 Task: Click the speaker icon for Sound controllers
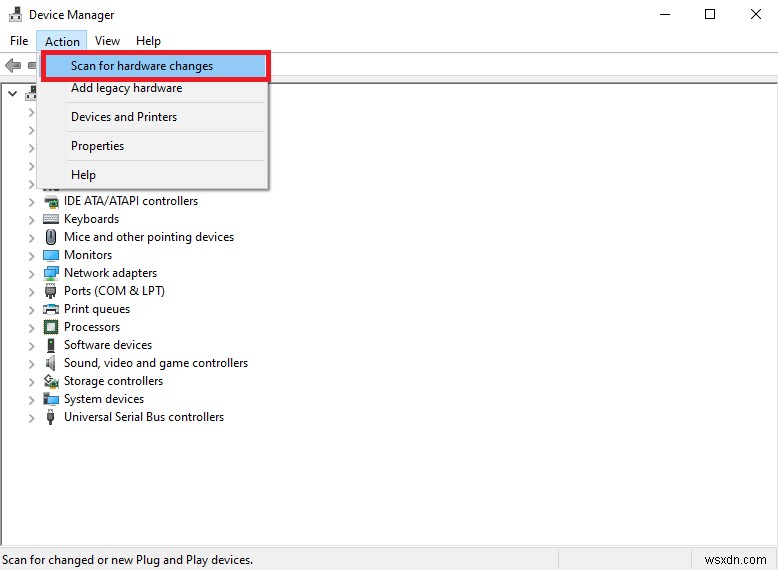tap(51, 363)
